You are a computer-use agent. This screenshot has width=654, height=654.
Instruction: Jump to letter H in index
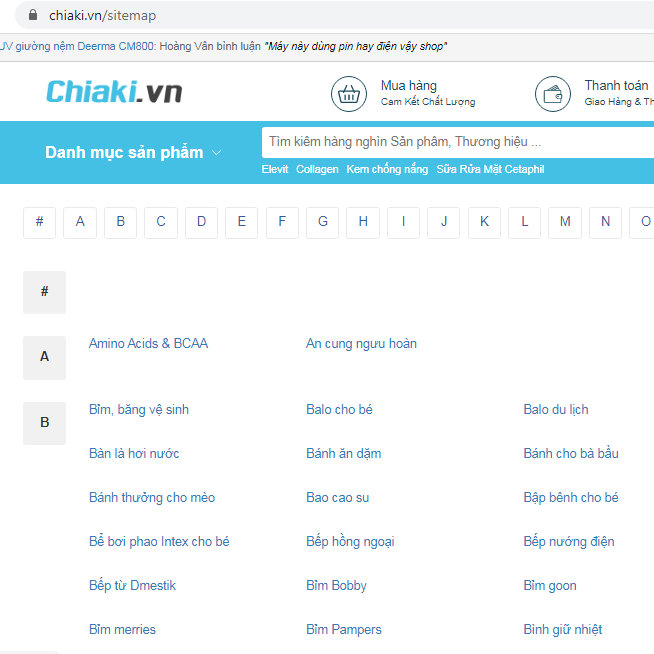tap(363, 222)
